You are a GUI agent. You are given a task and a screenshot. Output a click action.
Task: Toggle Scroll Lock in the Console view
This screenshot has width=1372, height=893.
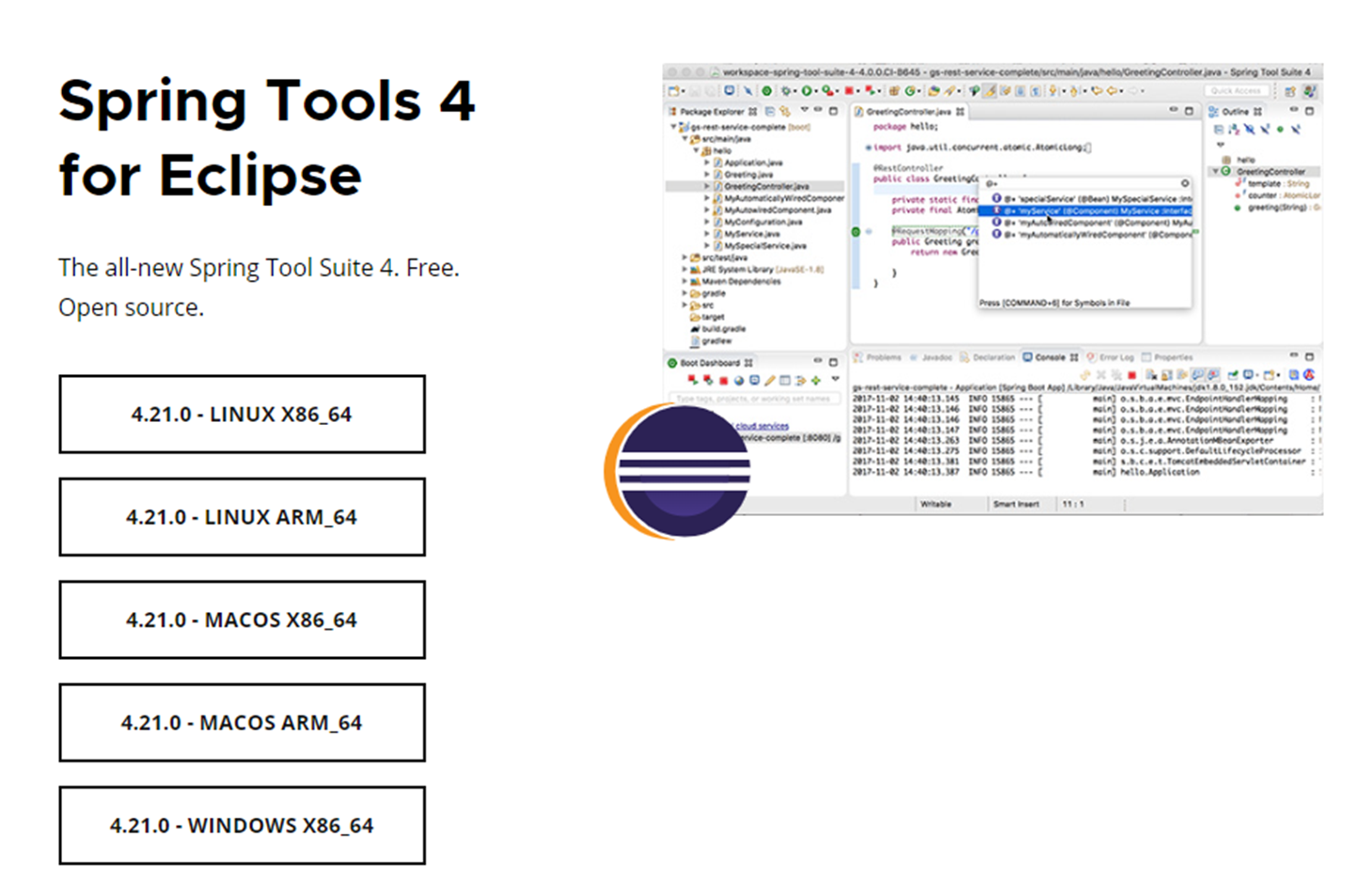[x=1196, y=373]
